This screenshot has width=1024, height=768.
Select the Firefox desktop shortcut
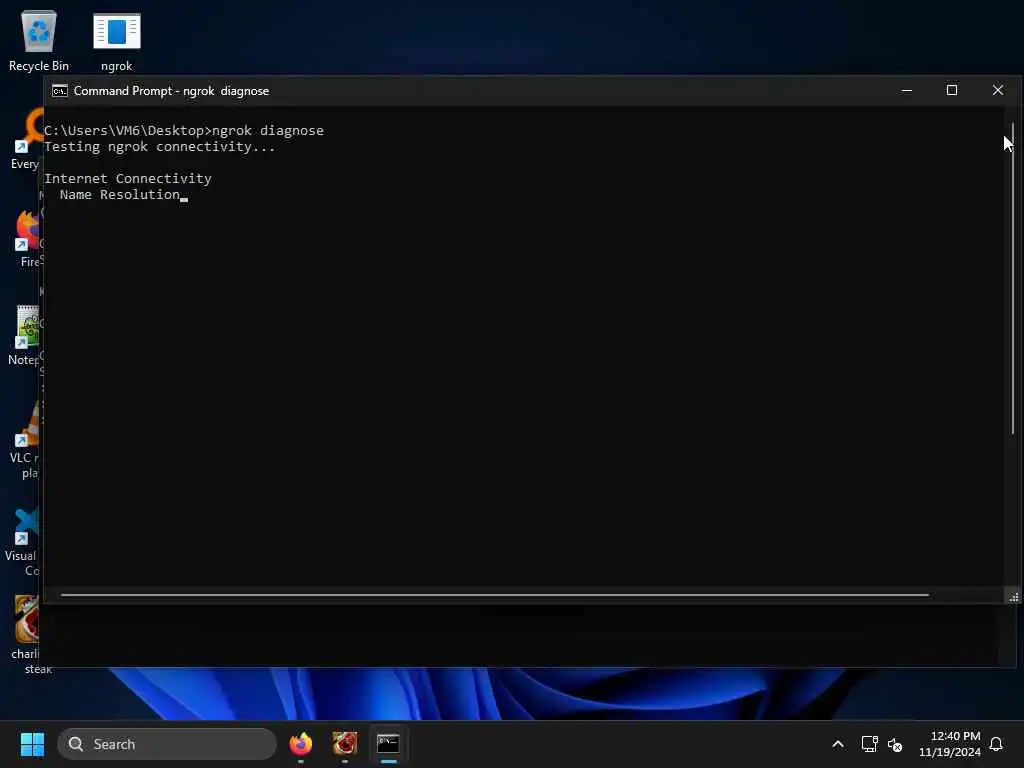pyautogui.click(x=26, y=238)
